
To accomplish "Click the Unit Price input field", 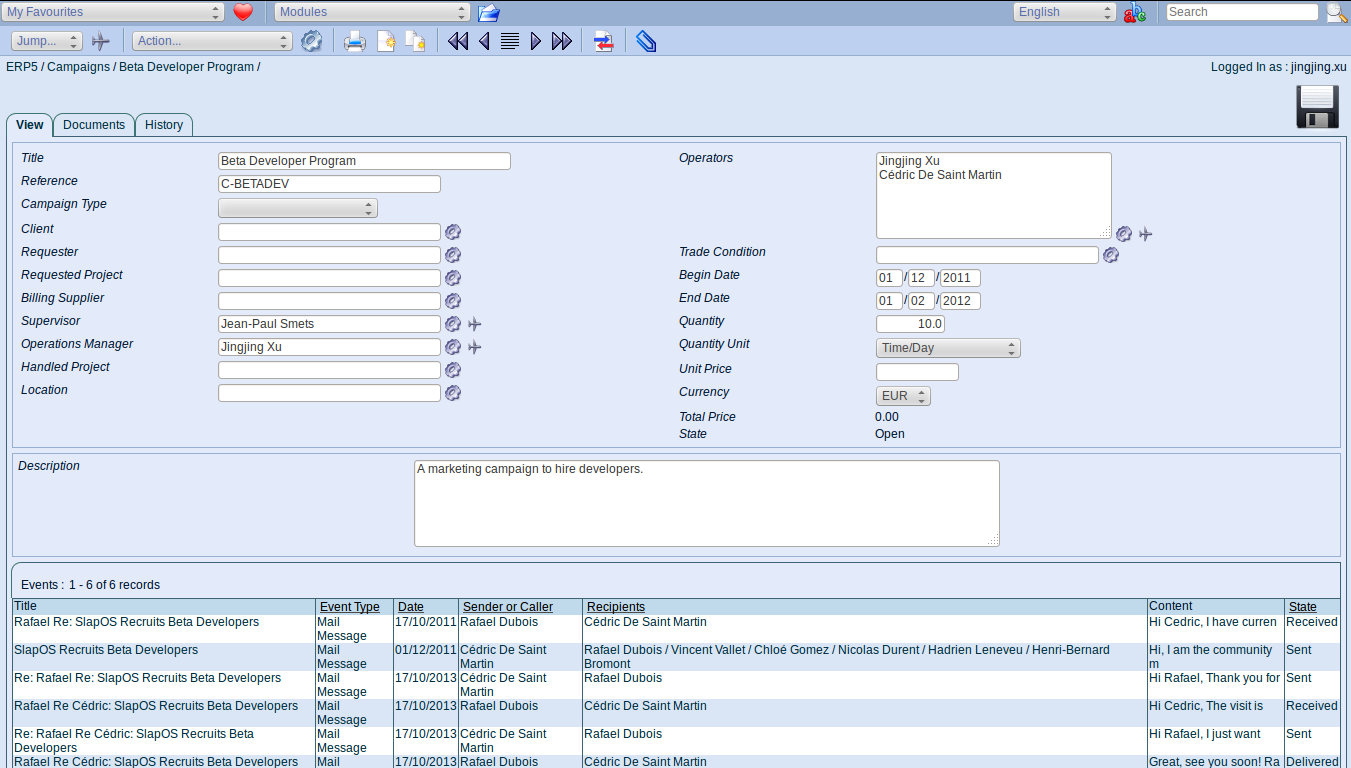I will coord(917,372).
